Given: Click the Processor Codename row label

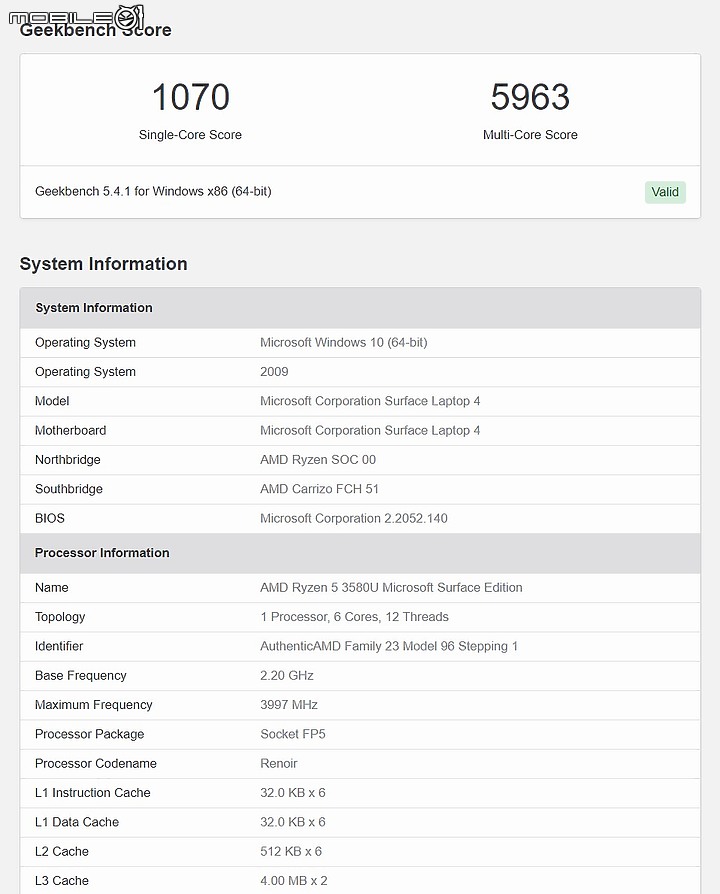Looking at the screenshot, I should pyautogui.click(x=96, y=764).
